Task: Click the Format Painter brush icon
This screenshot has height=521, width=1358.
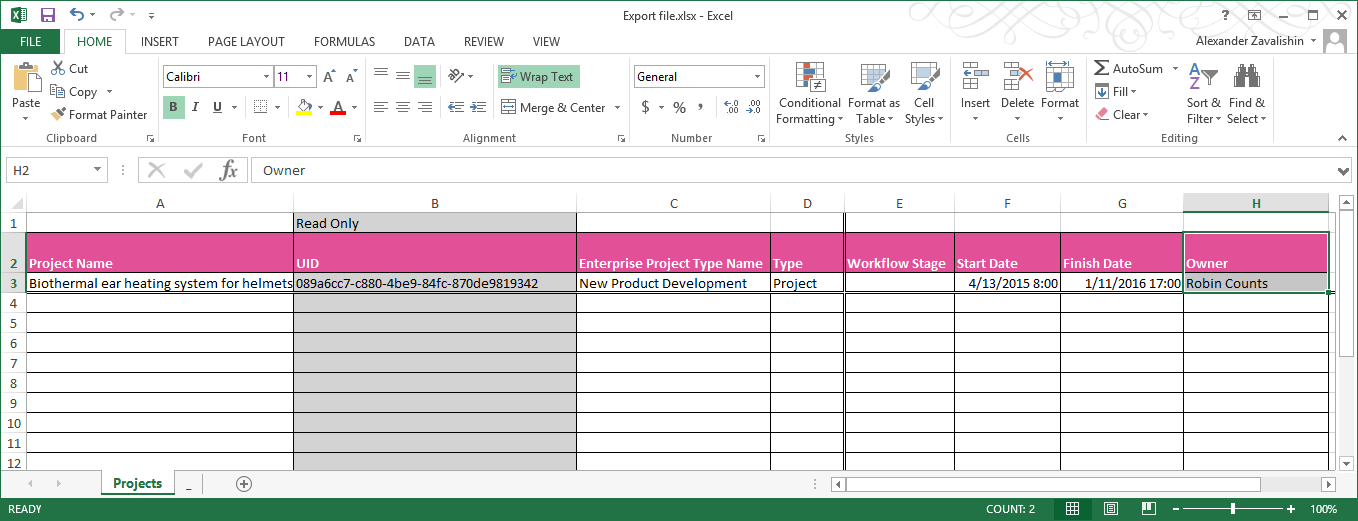Action: 57,115
